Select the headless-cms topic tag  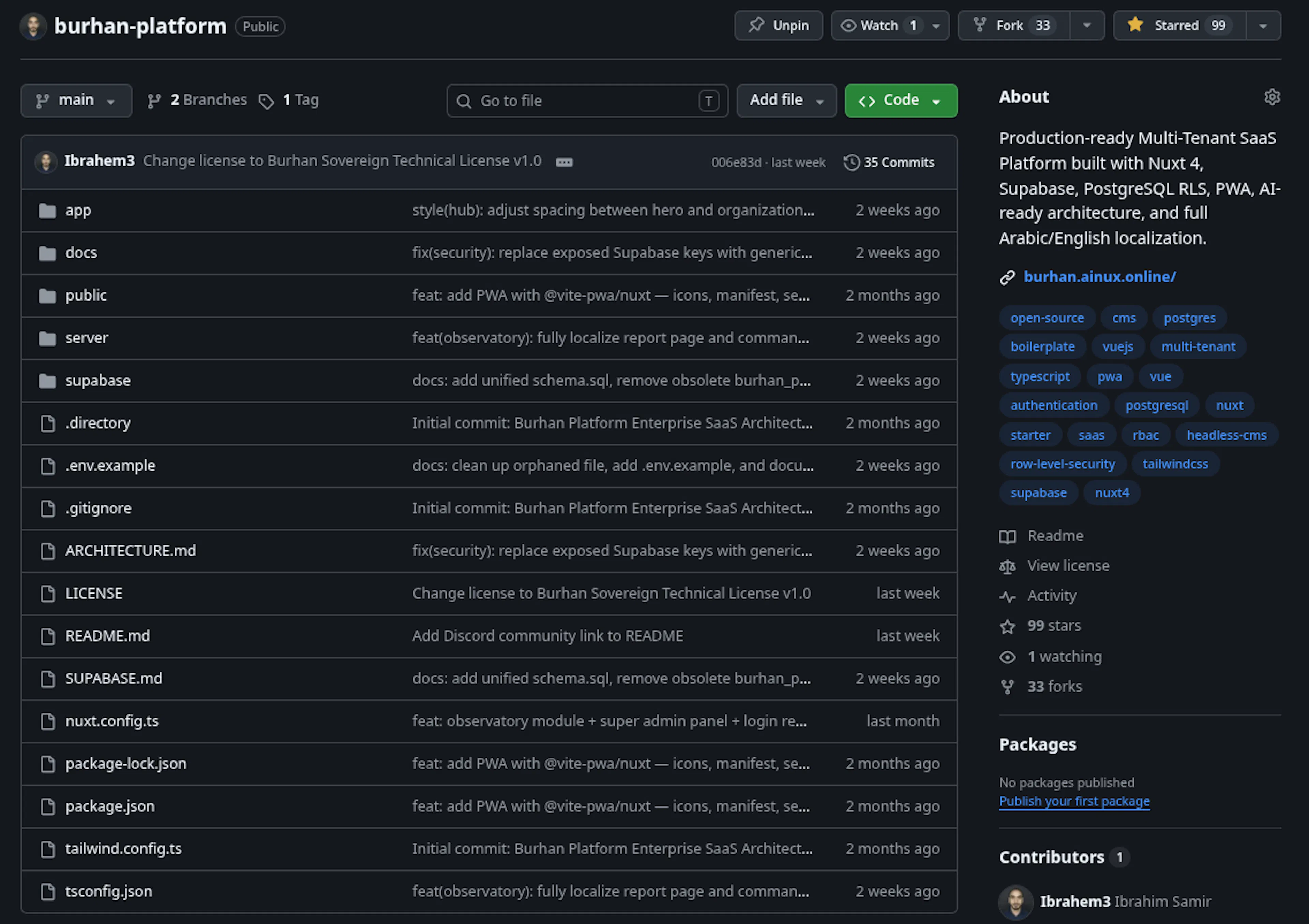tap(1226, 435)
